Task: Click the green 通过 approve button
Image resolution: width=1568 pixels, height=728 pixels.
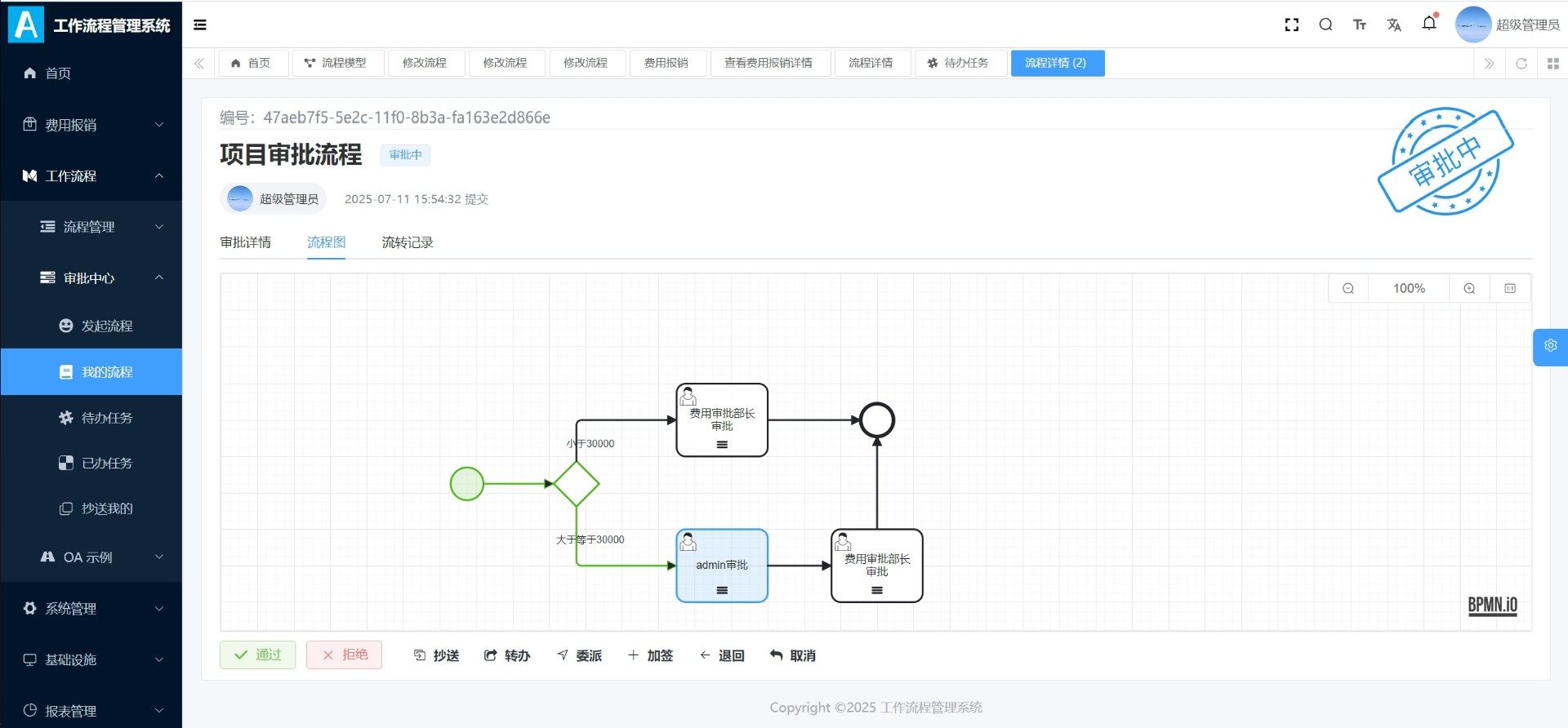Action: 257,655
